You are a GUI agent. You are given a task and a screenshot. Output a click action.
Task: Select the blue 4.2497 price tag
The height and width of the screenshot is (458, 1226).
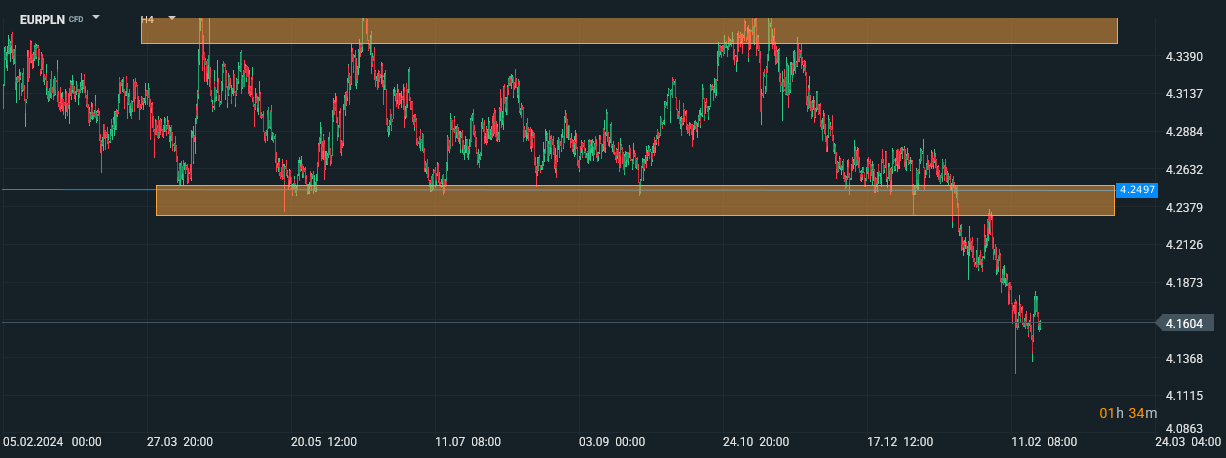(x=1137, y=189)
